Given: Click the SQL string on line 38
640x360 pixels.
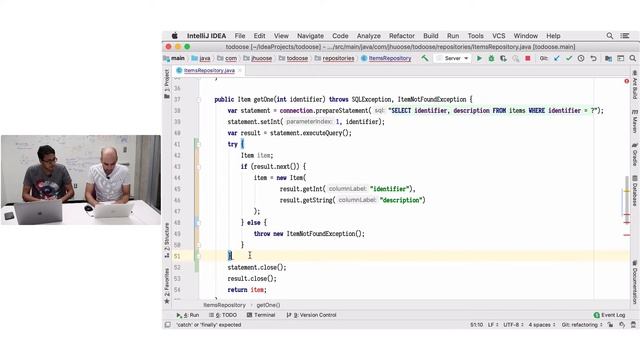Looking at the screenshot, I should point(494,111).
